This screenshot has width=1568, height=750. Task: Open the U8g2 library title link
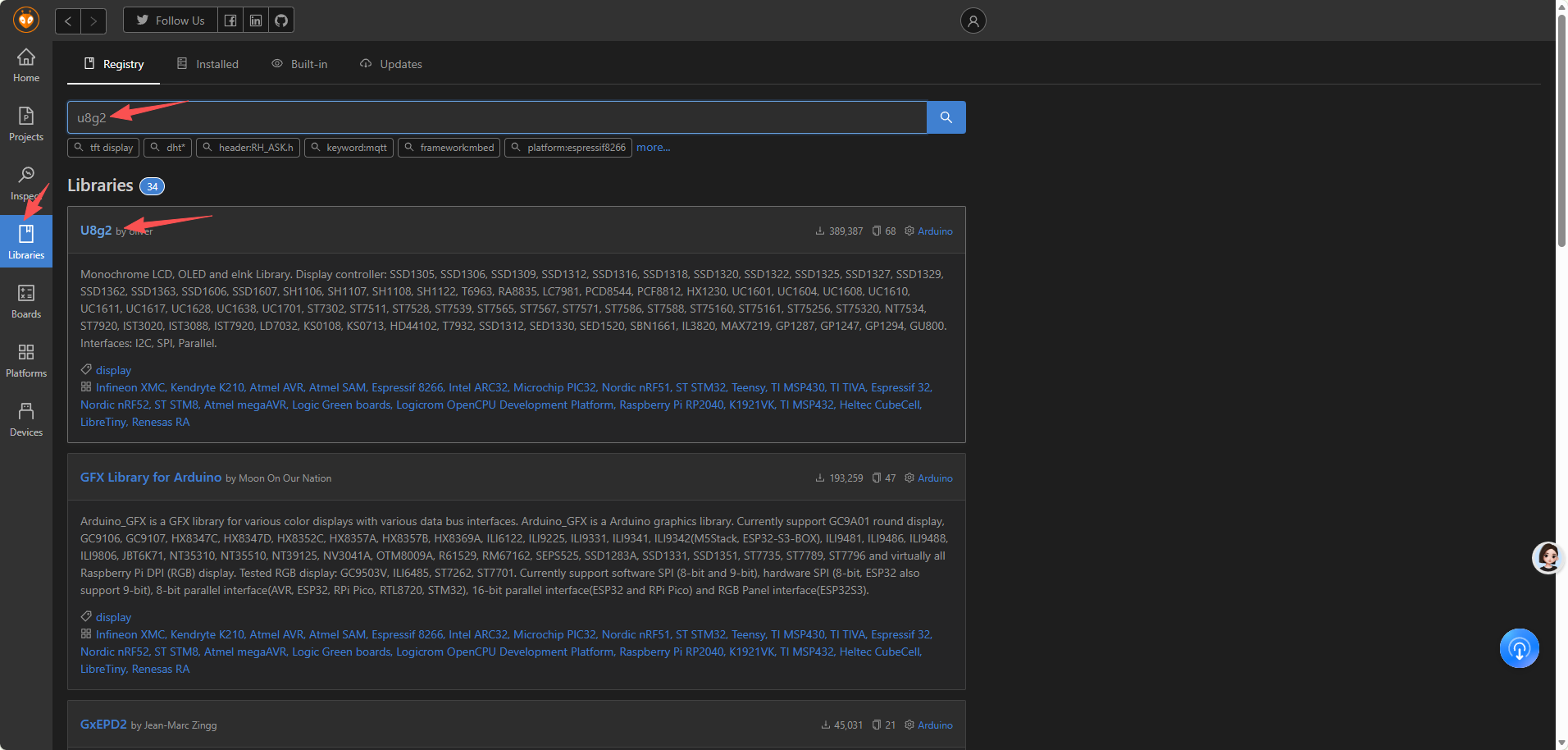96,231
